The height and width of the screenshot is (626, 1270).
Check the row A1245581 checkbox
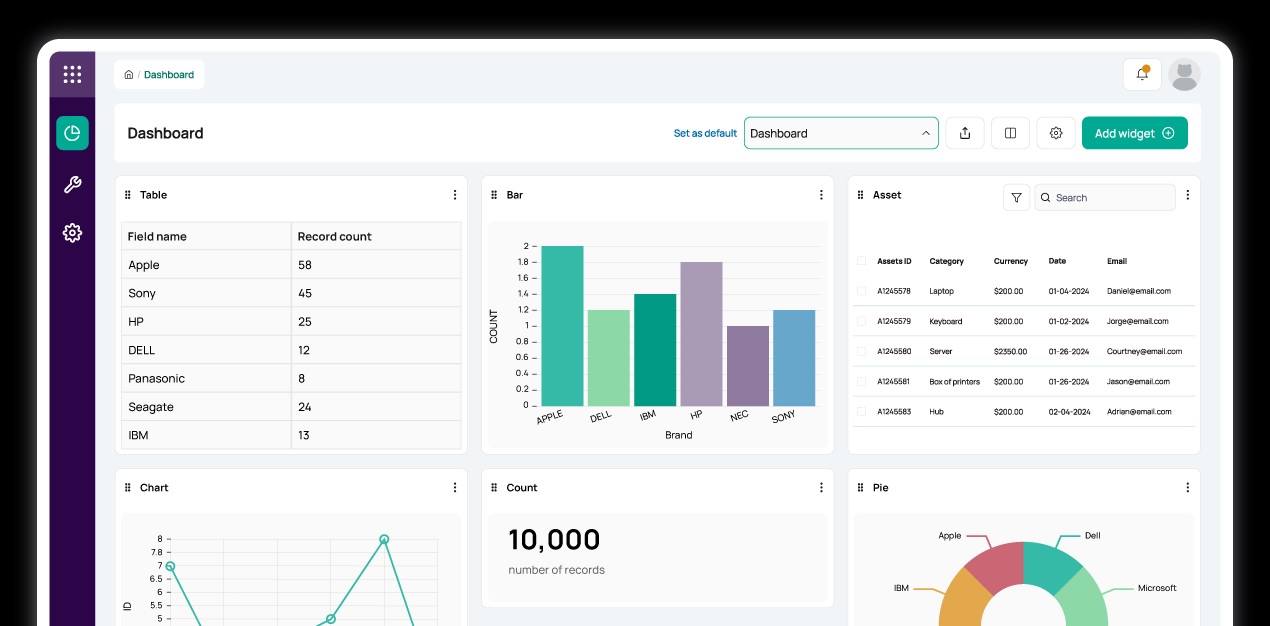[862, 381]
